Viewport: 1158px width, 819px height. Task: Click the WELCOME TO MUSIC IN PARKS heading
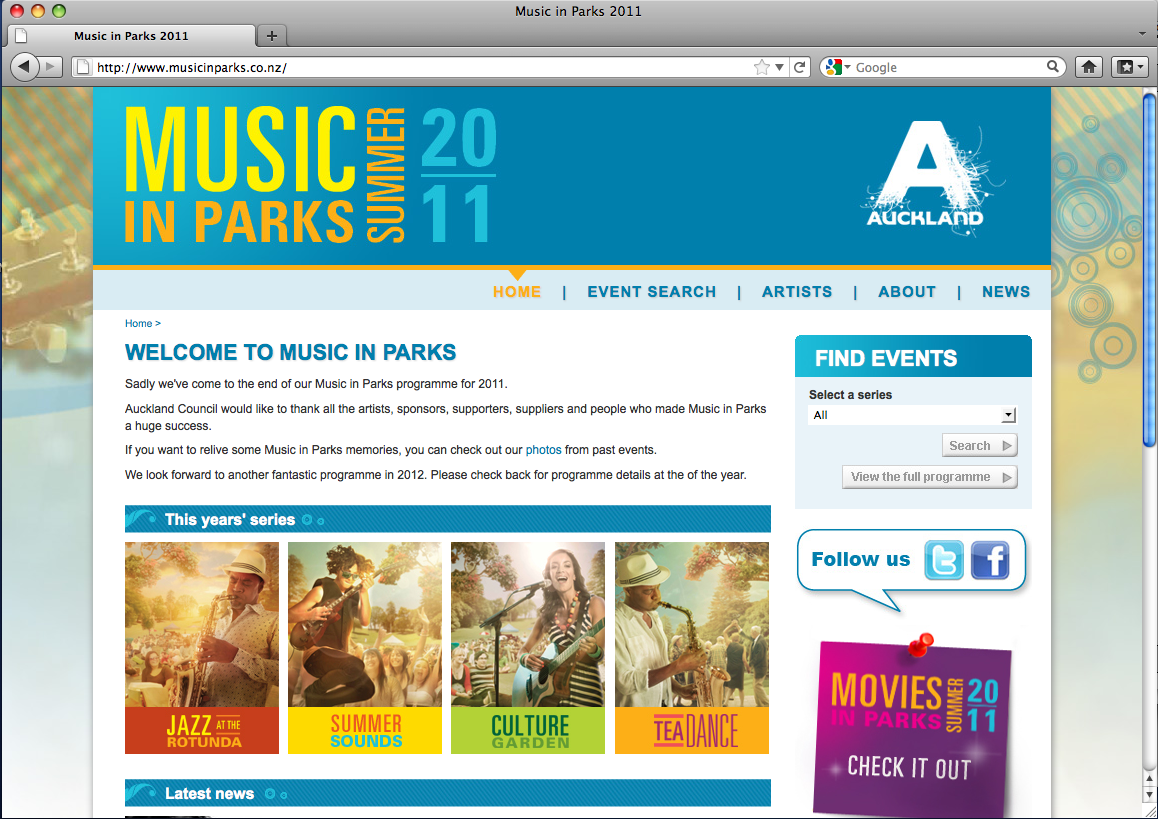coord(290,352)
